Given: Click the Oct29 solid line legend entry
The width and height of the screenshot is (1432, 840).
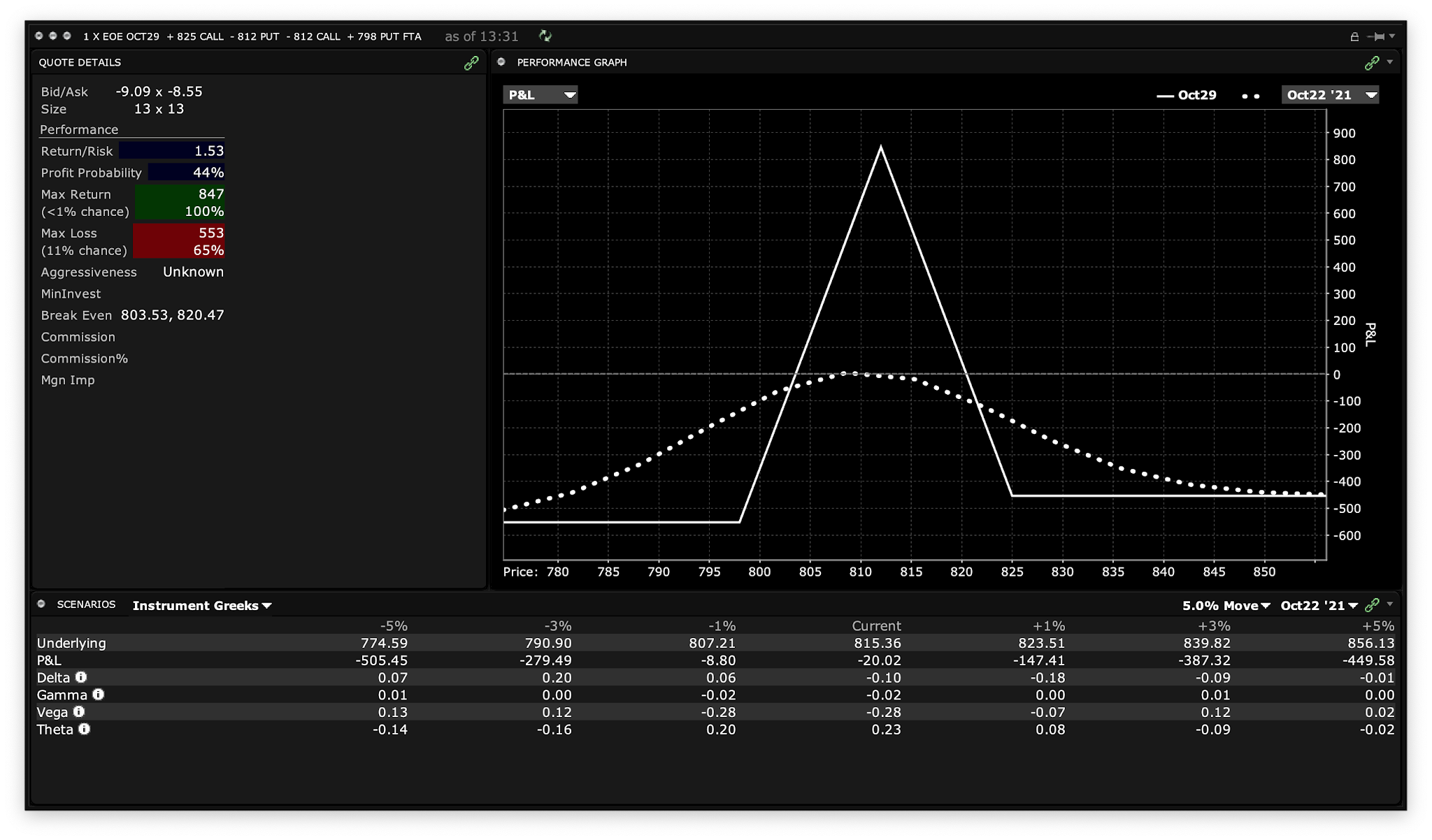Looking at the screenshot, I should [x=1187, y=95].
